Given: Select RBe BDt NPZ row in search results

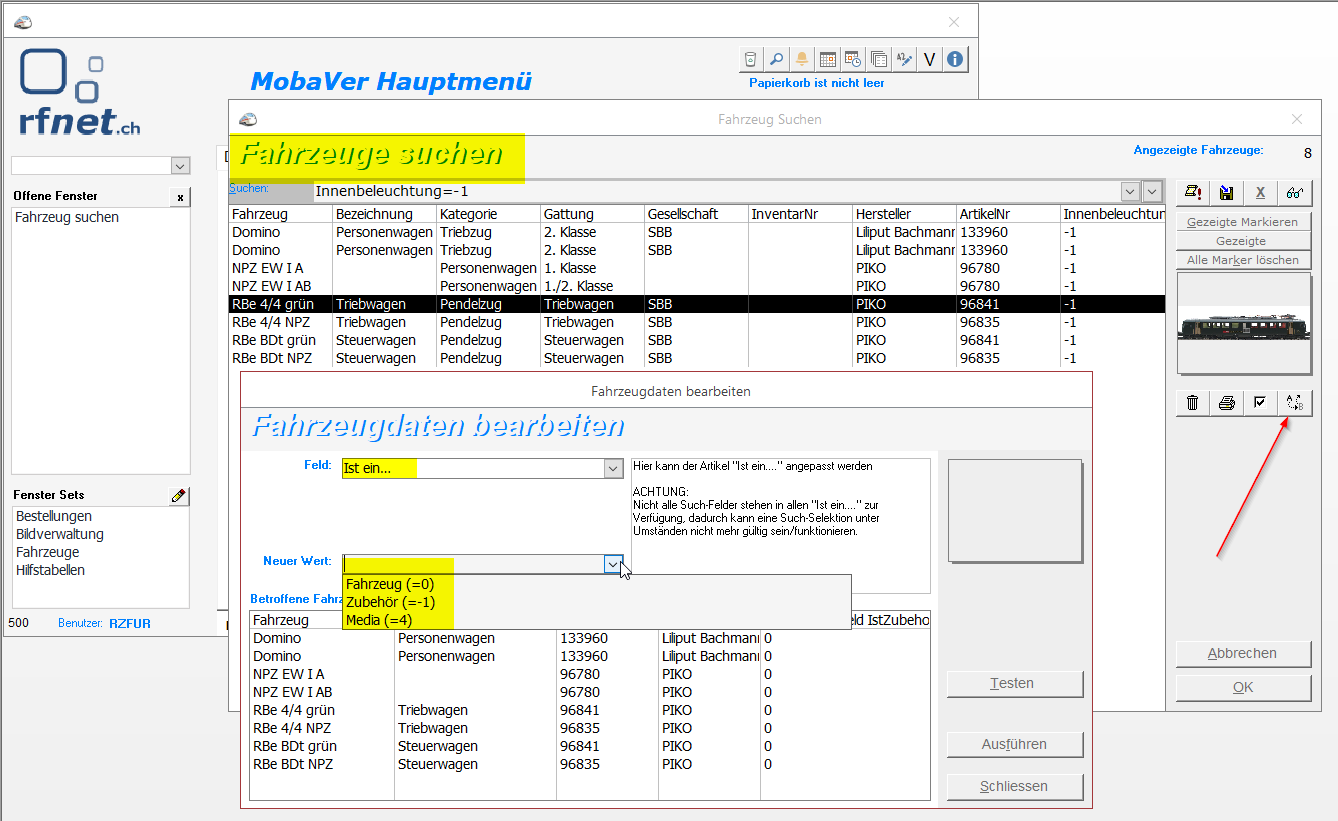Looking at the screenshot, I should (697, 358).
